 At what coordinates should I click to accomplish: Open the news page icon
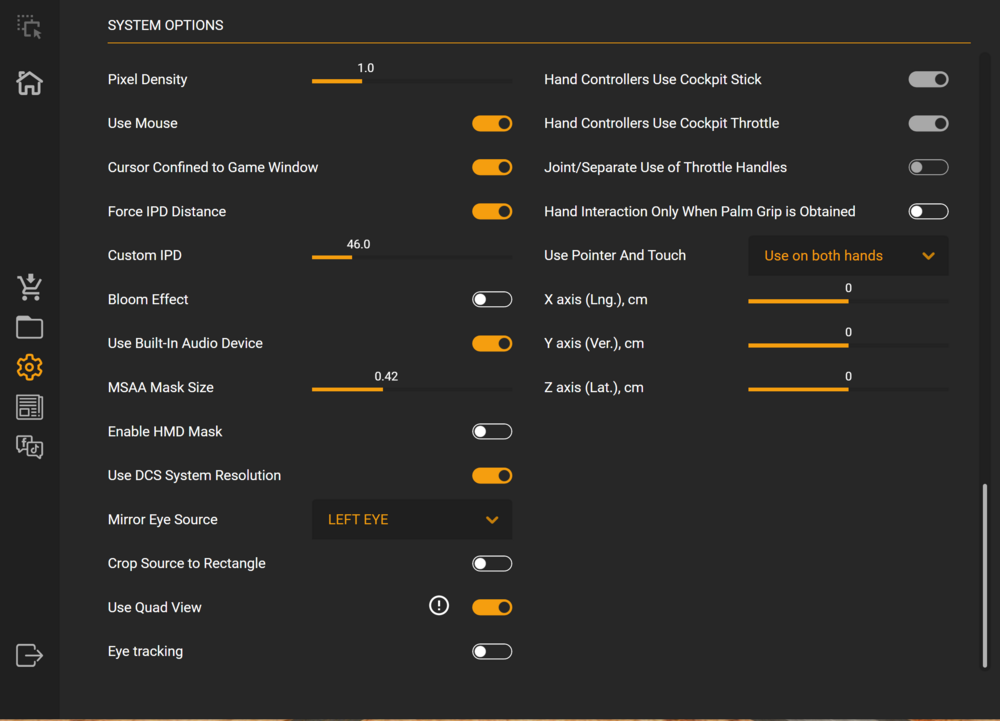[30, 407]
